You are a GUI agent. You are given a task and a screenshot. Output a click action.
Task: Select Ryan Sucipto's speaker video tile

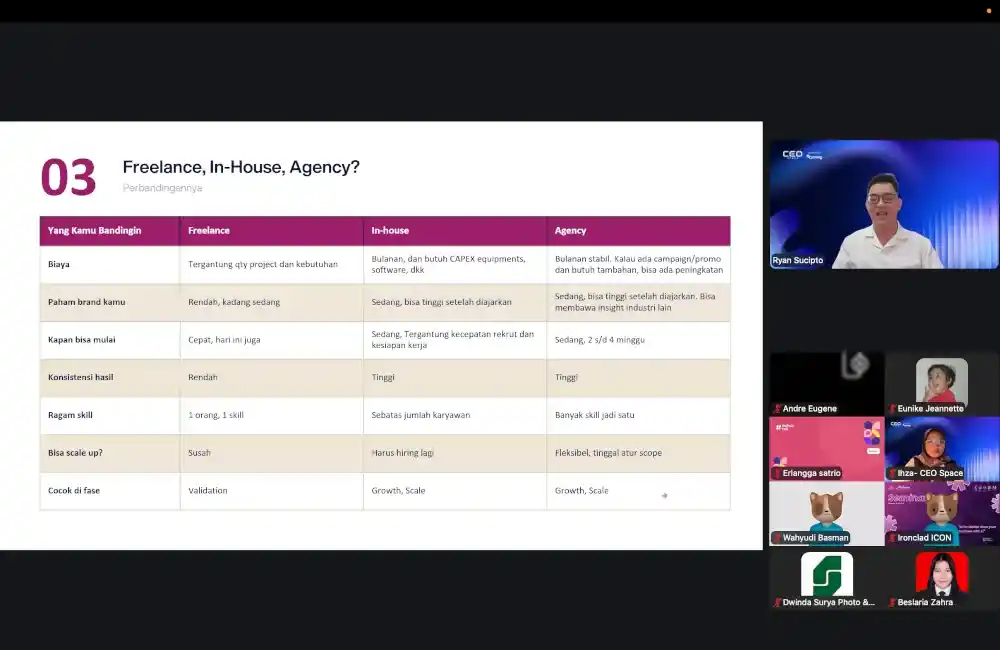point(884,204)
